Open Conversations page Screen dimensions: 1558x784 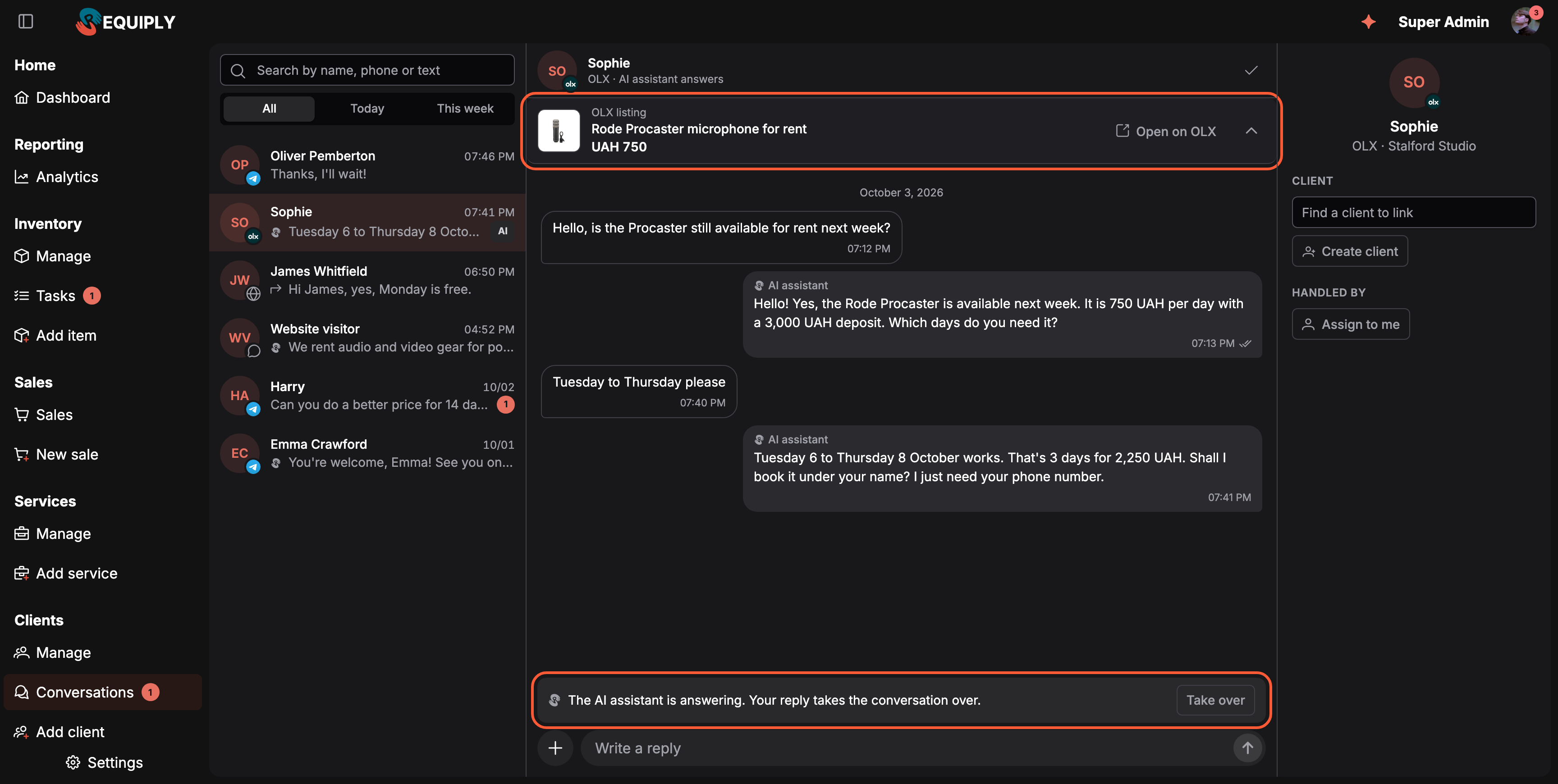pyautogui.click(x=103, y=692)
